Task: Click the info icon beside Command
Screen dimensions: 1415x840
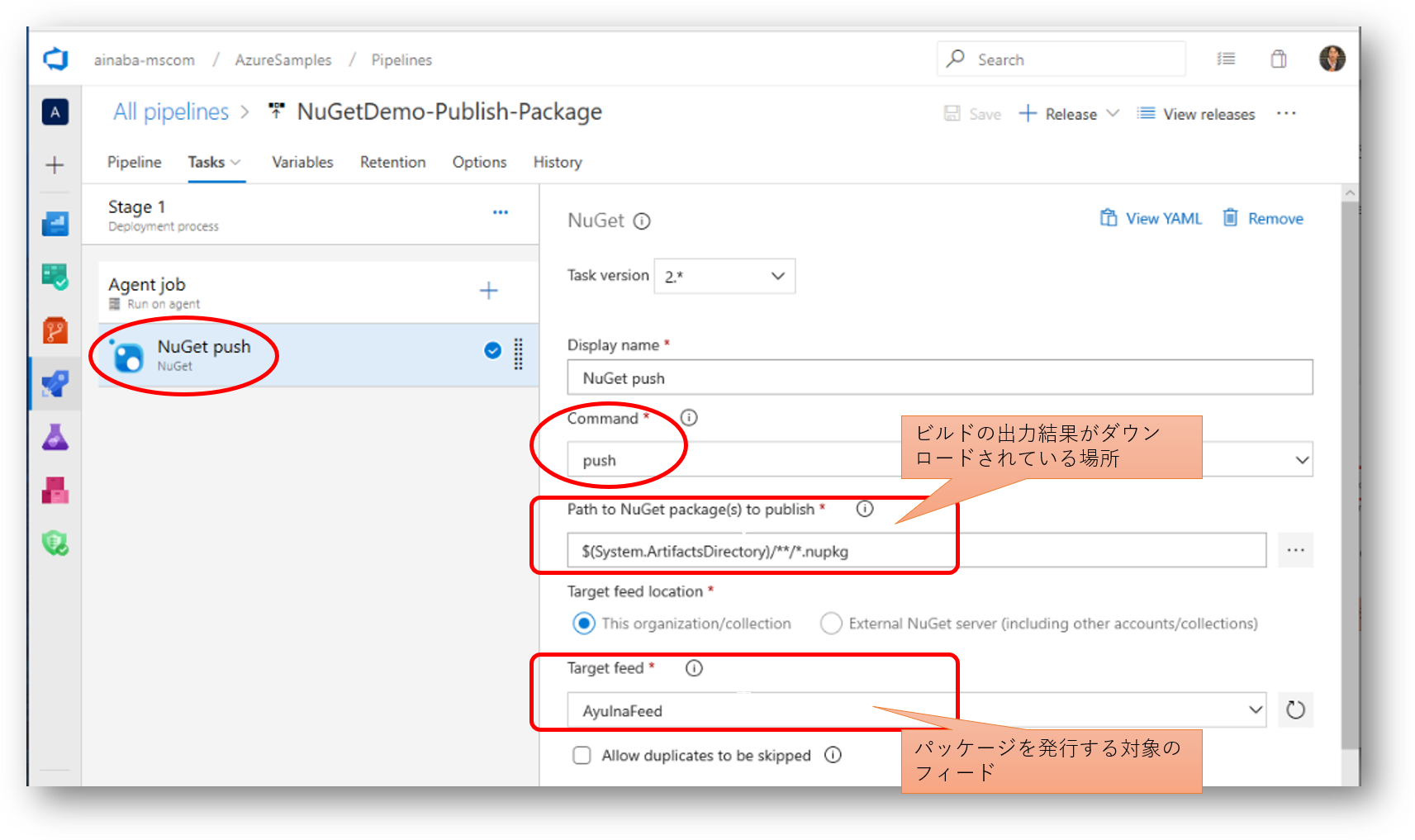Action: [689, 418]
